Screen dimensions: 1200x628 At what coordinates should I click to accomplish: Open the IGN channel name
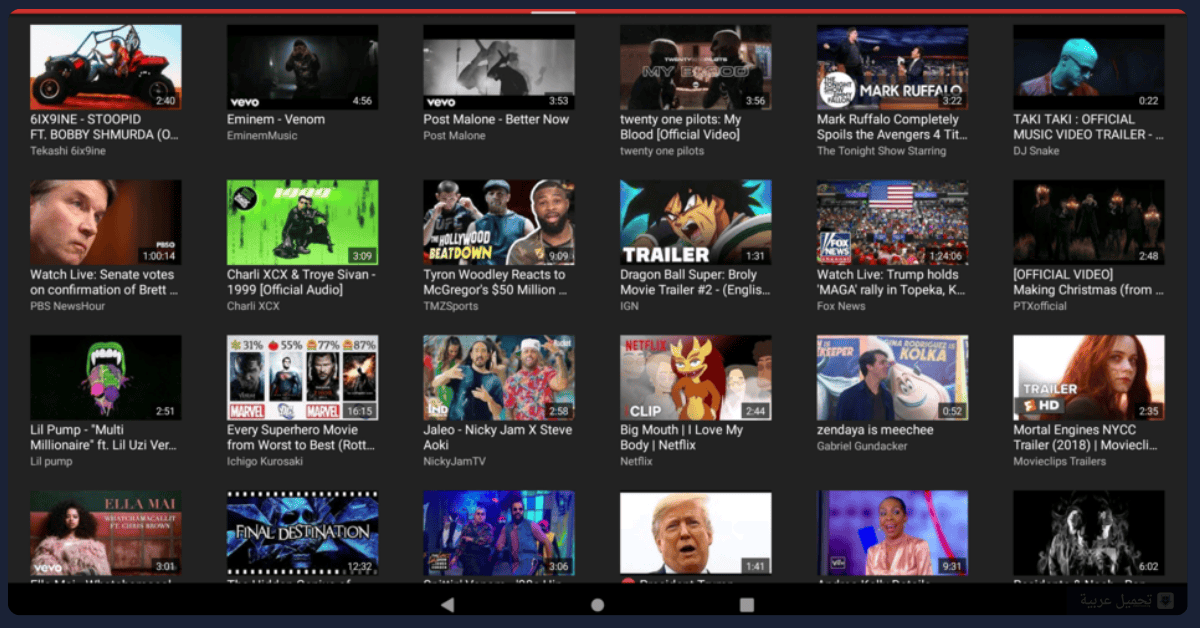coord(630,306)
